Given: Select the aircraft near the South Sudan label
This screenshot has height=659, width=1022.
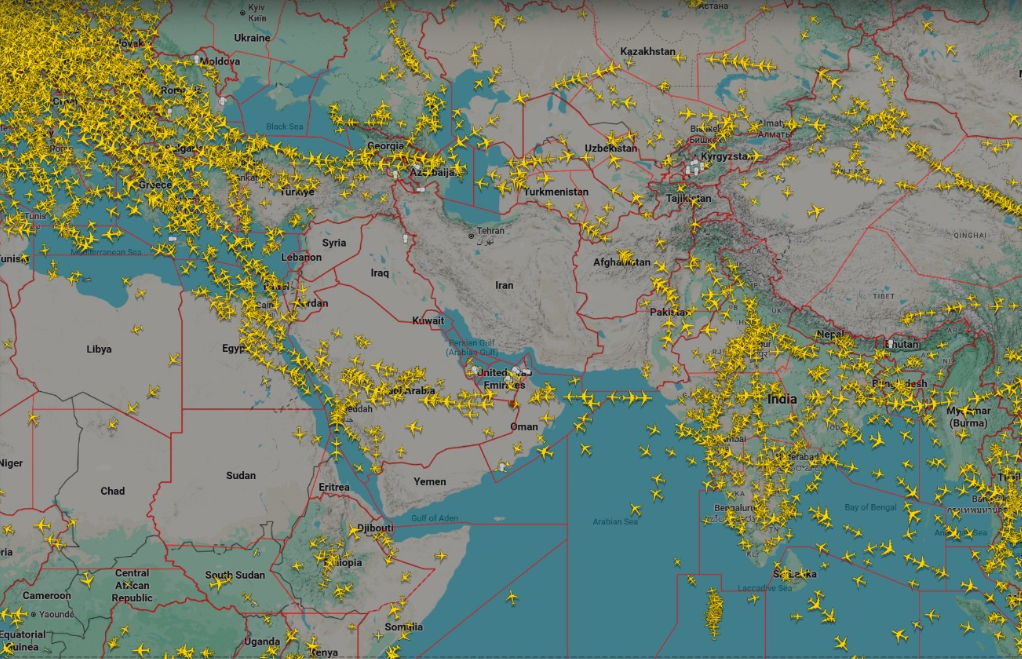Looking at the screenshot, I should coord(218,584).
